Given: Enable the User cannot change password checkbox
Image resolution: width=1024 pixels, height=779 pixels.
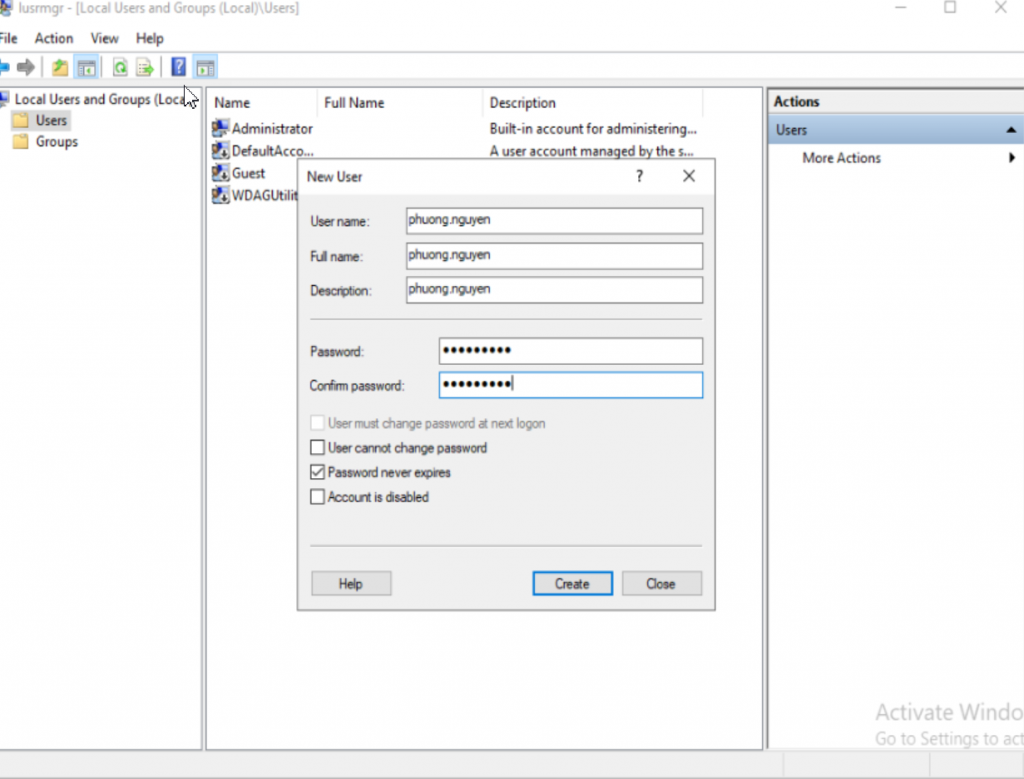Looking at the screenshot, I should 317,448.
